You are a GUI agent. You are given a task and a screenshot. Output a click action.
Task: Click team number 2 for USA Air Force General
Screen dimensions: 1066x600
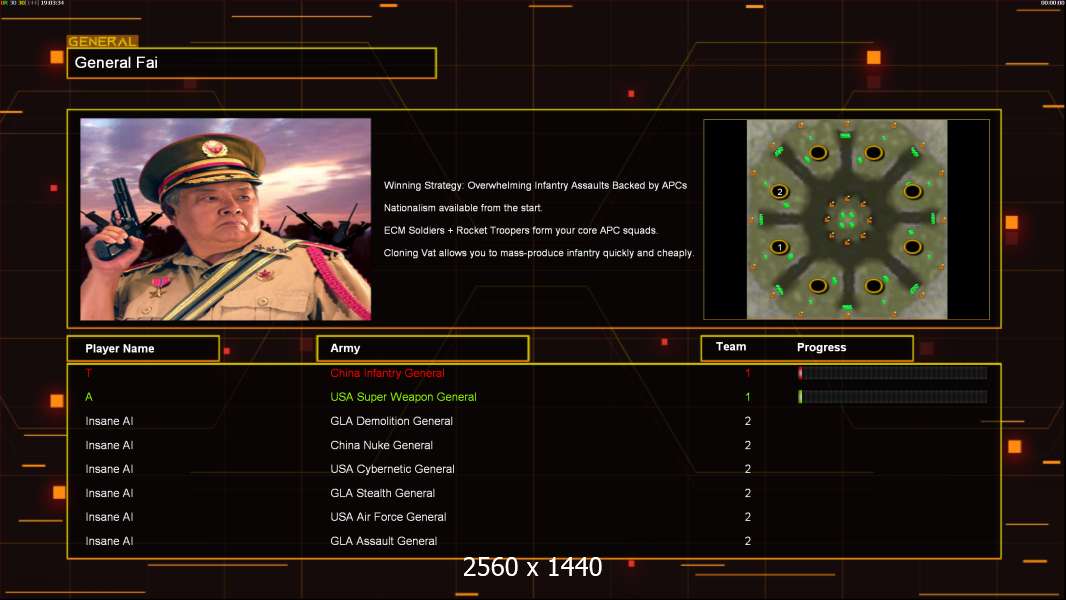point(748,517)
